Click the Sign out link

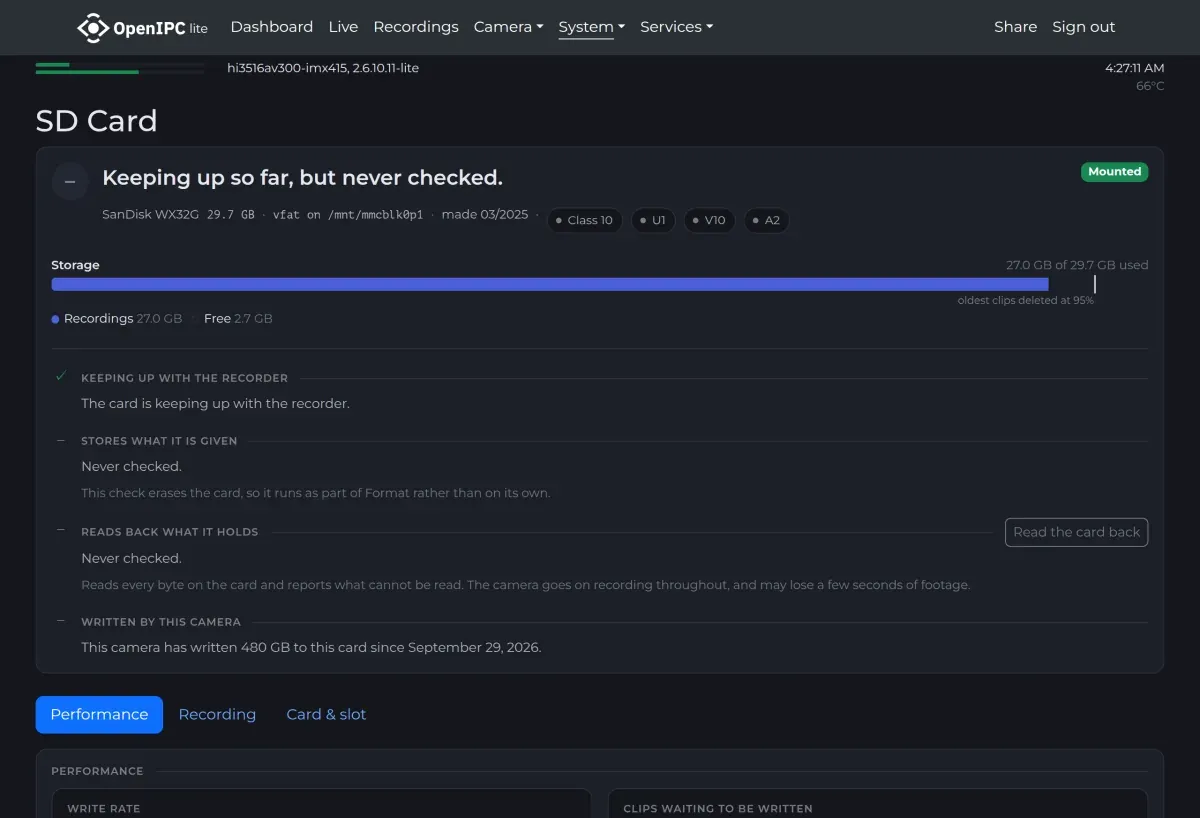[x=1083, y=27]
